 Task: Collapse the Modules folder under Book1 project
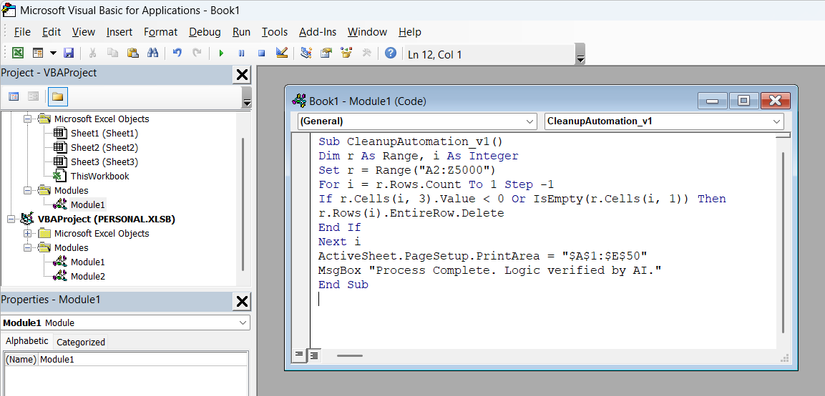pyautogui.click(x=27, y=190)
